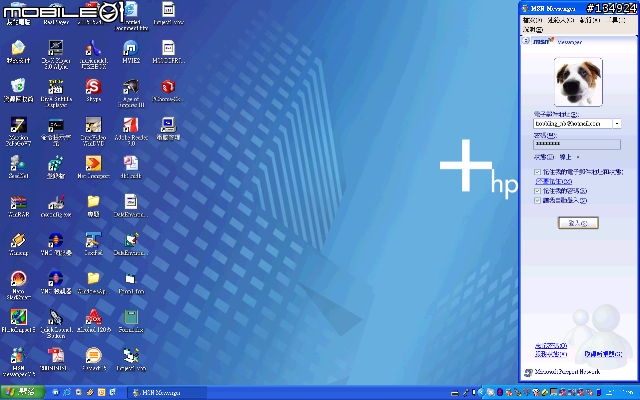This screenshot has height=400, width=640.
Task: Open the WinRAR desktop shortcut
Action: 18,206
